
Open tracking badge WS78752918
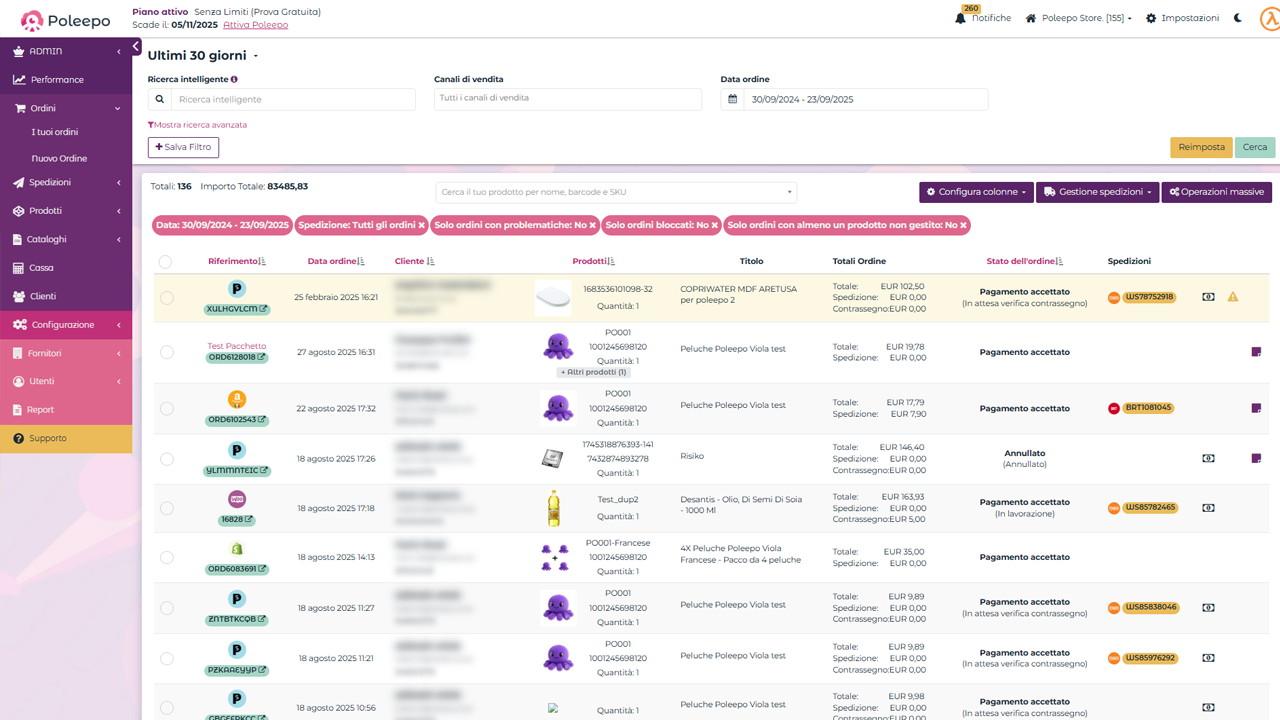pos(1149,297)
